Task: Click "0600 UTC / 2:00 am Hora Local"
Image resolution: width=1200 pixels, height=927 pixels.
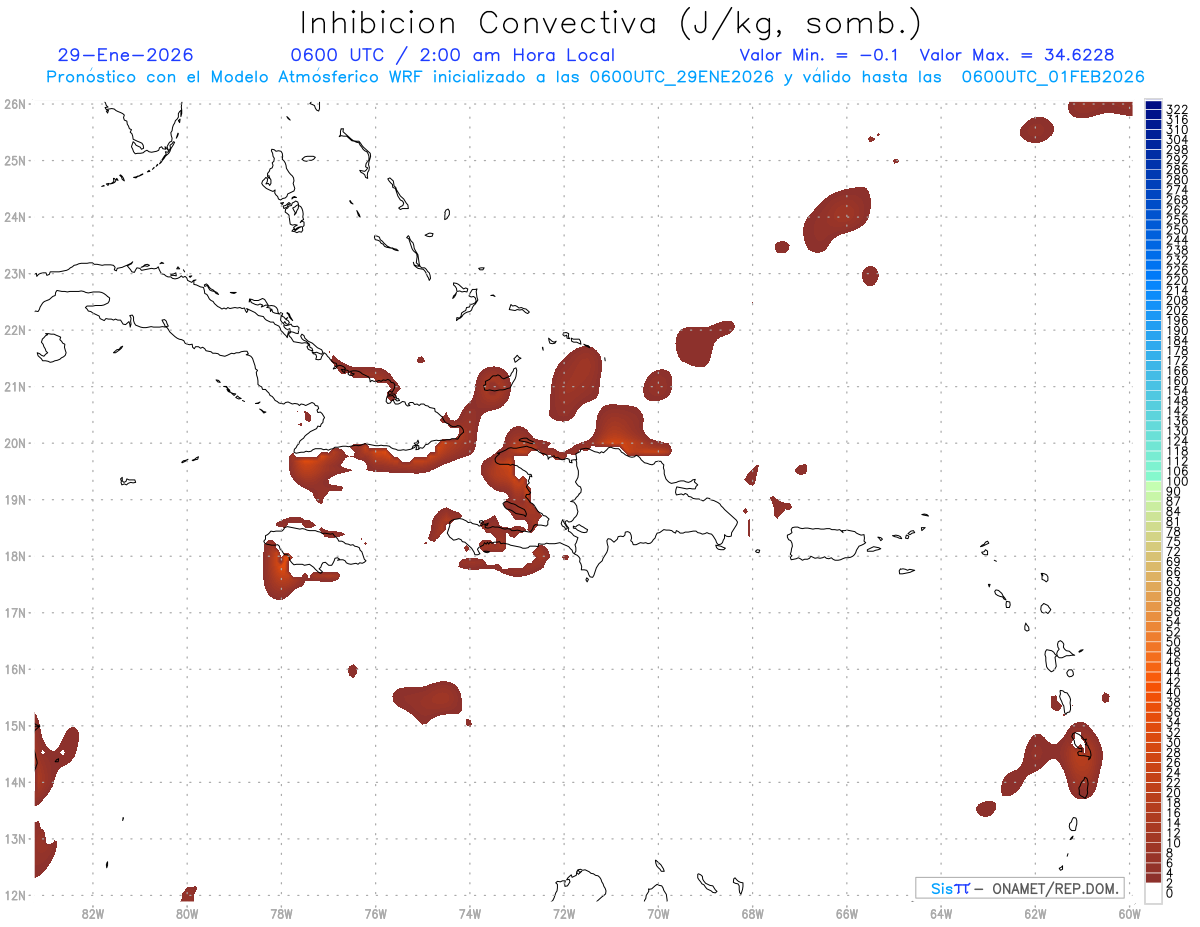Action: (x=452, y=55)
